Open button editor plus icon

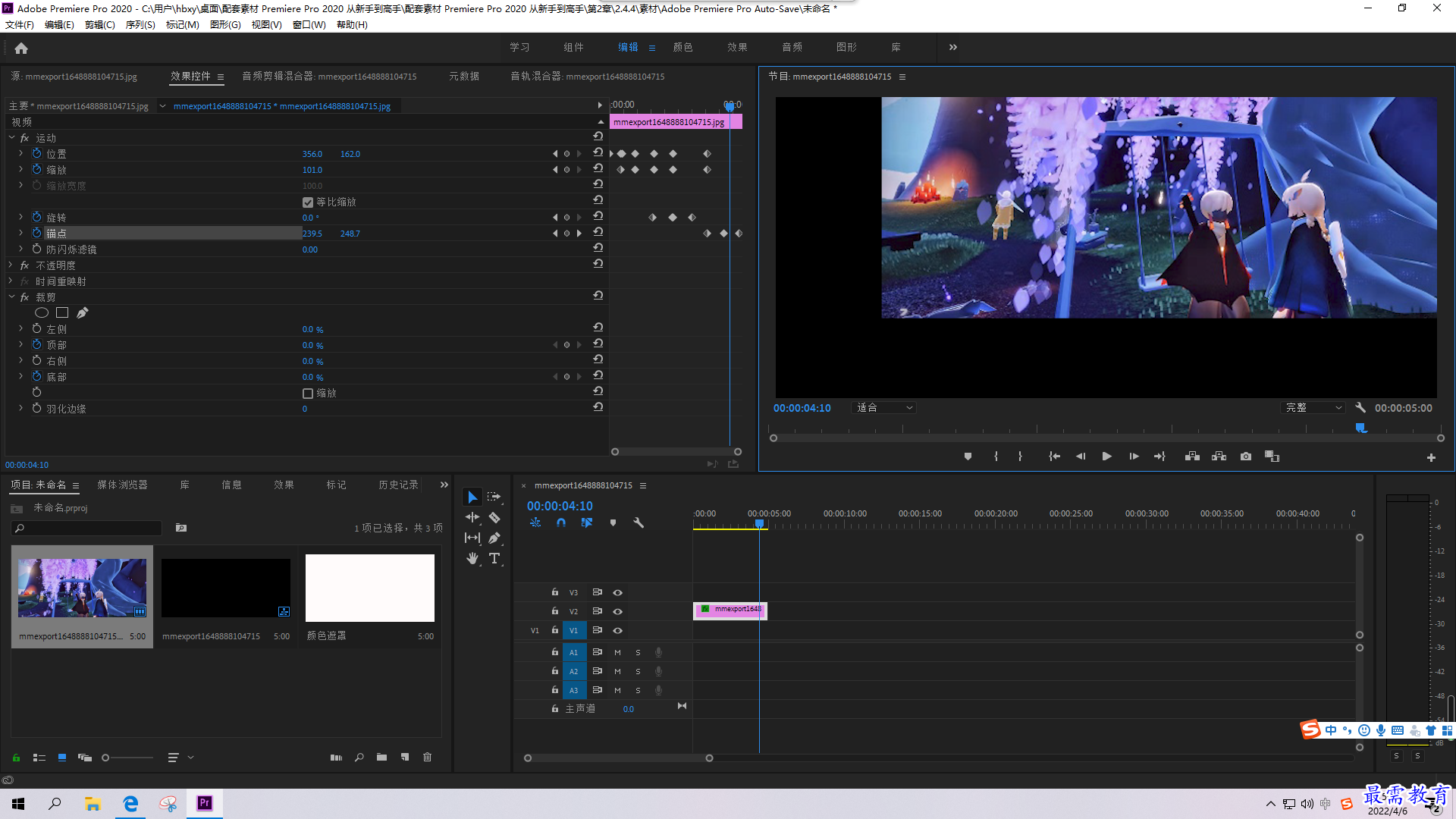click(x=1431, y=457)
